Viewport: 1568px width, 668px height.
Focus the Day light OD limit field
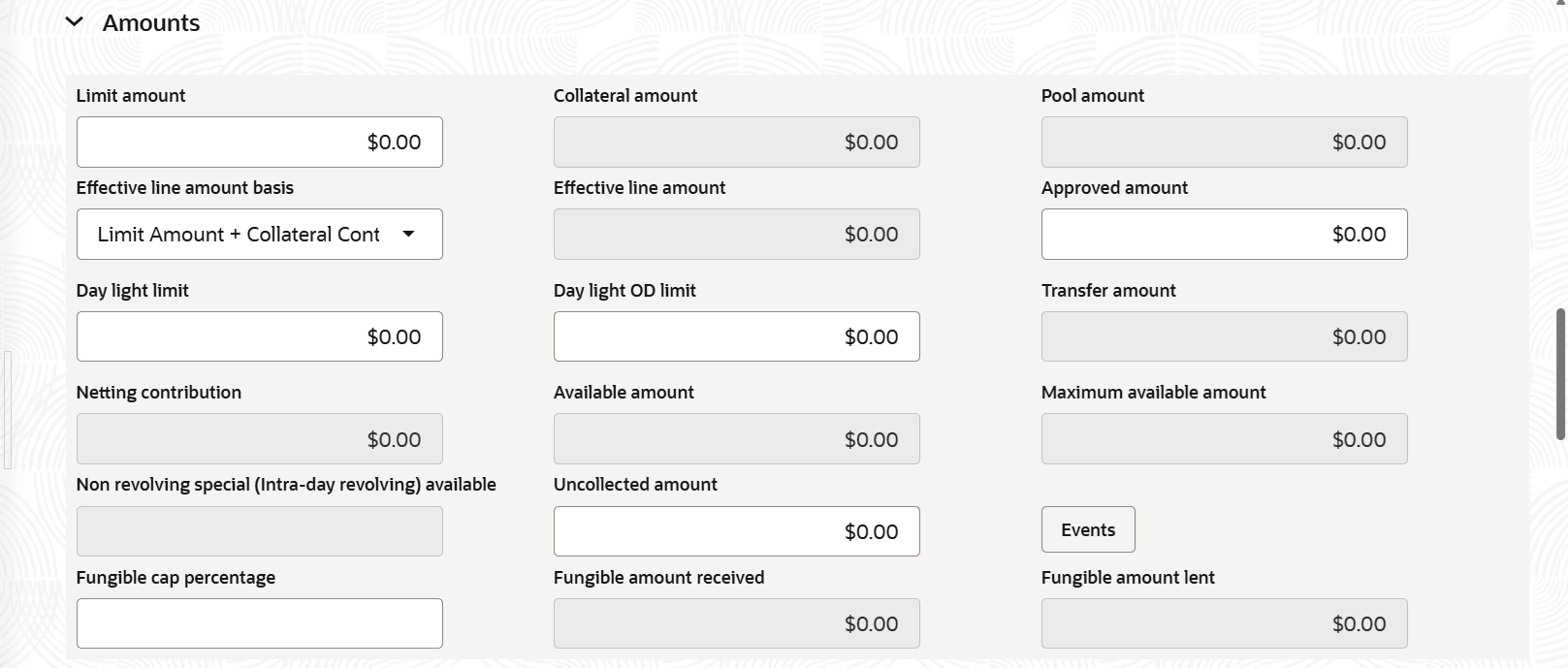[x=736, y=337]
